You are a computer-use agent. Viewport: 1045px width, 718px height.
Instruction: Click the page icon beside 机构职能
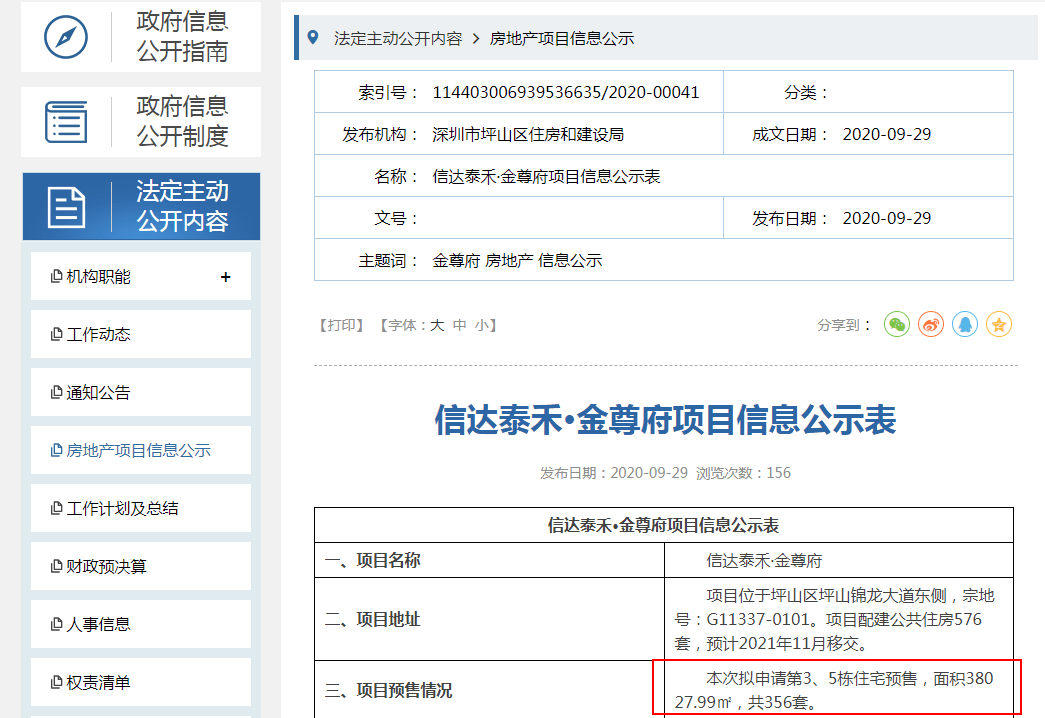[x=57, y=276]
